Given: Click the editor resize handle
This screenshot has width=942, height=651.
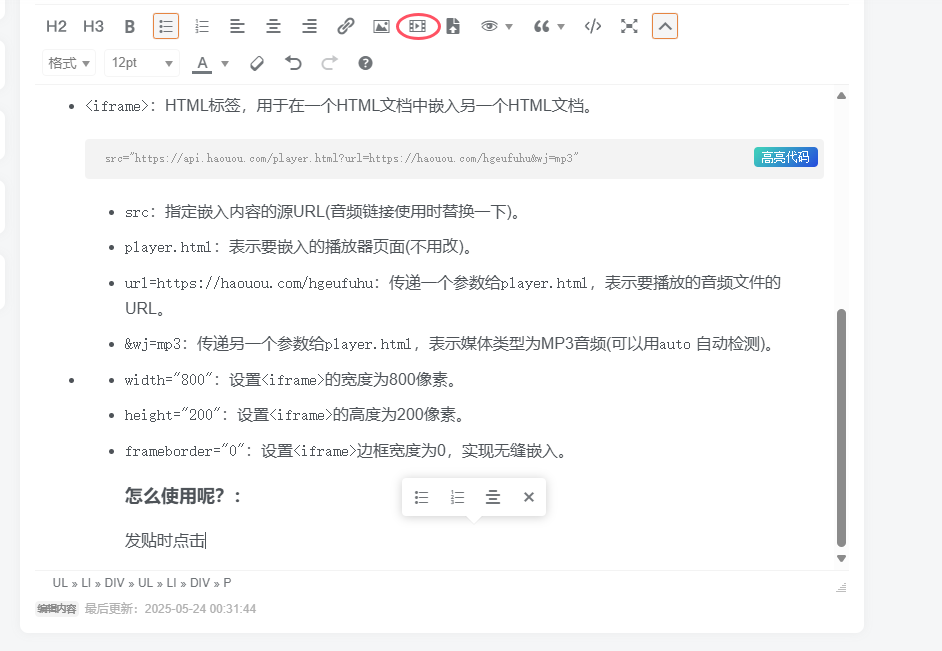Looking at the screenshot, I should [841, 587].
